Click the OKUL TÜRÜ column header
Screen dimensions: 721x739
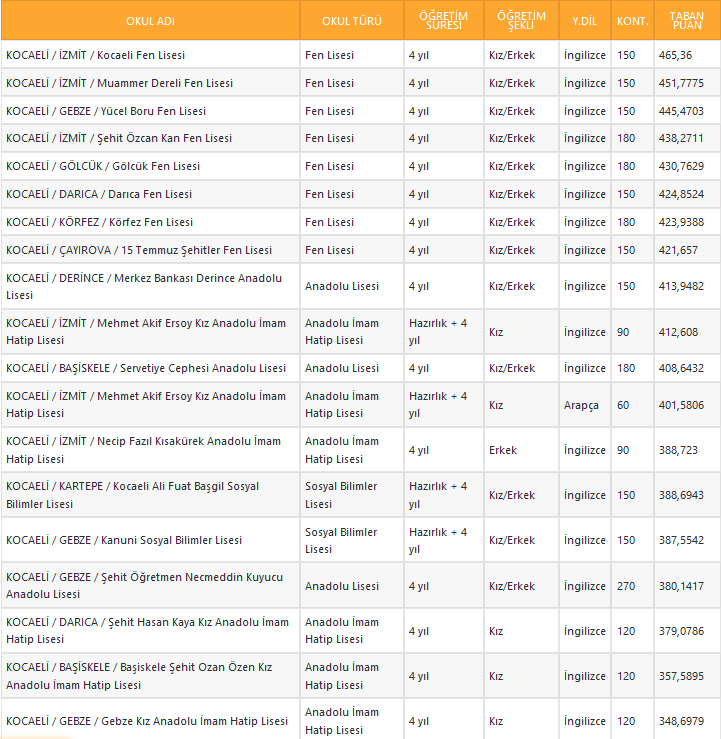point(352,21)
